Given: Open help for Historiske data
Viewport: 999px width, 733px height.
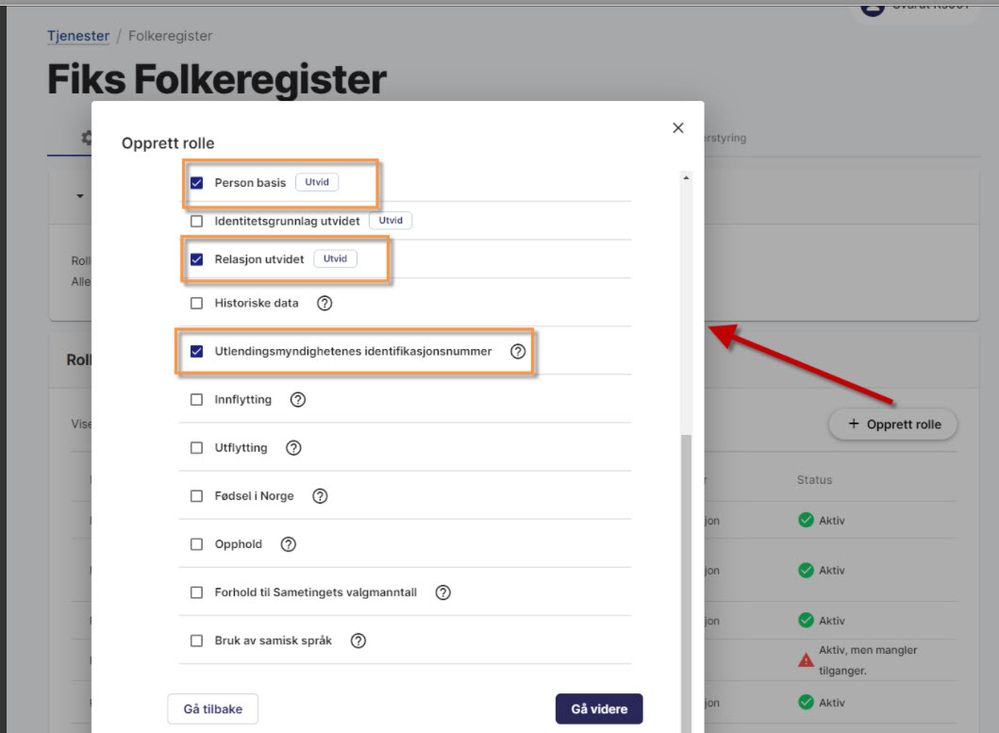Looking at the screenshot, I should 324,303.
